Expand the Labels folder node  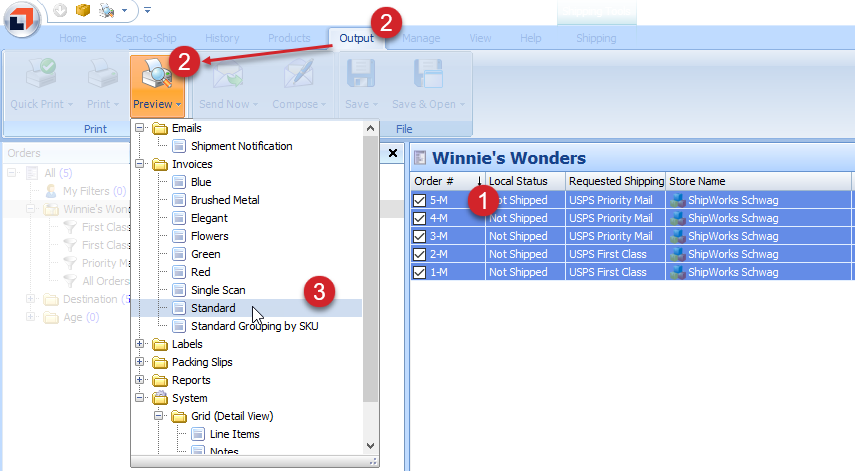point(140,343)
